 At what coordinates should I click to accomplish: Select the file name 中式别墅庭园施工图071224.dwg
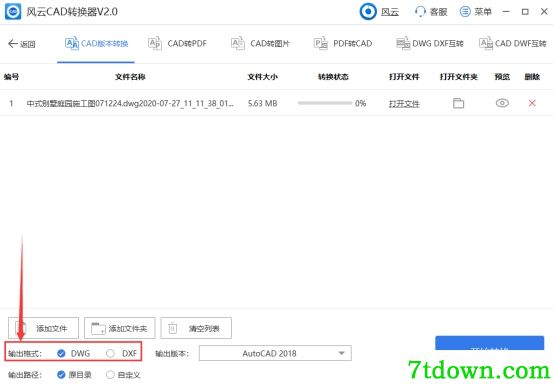point(130,104)
